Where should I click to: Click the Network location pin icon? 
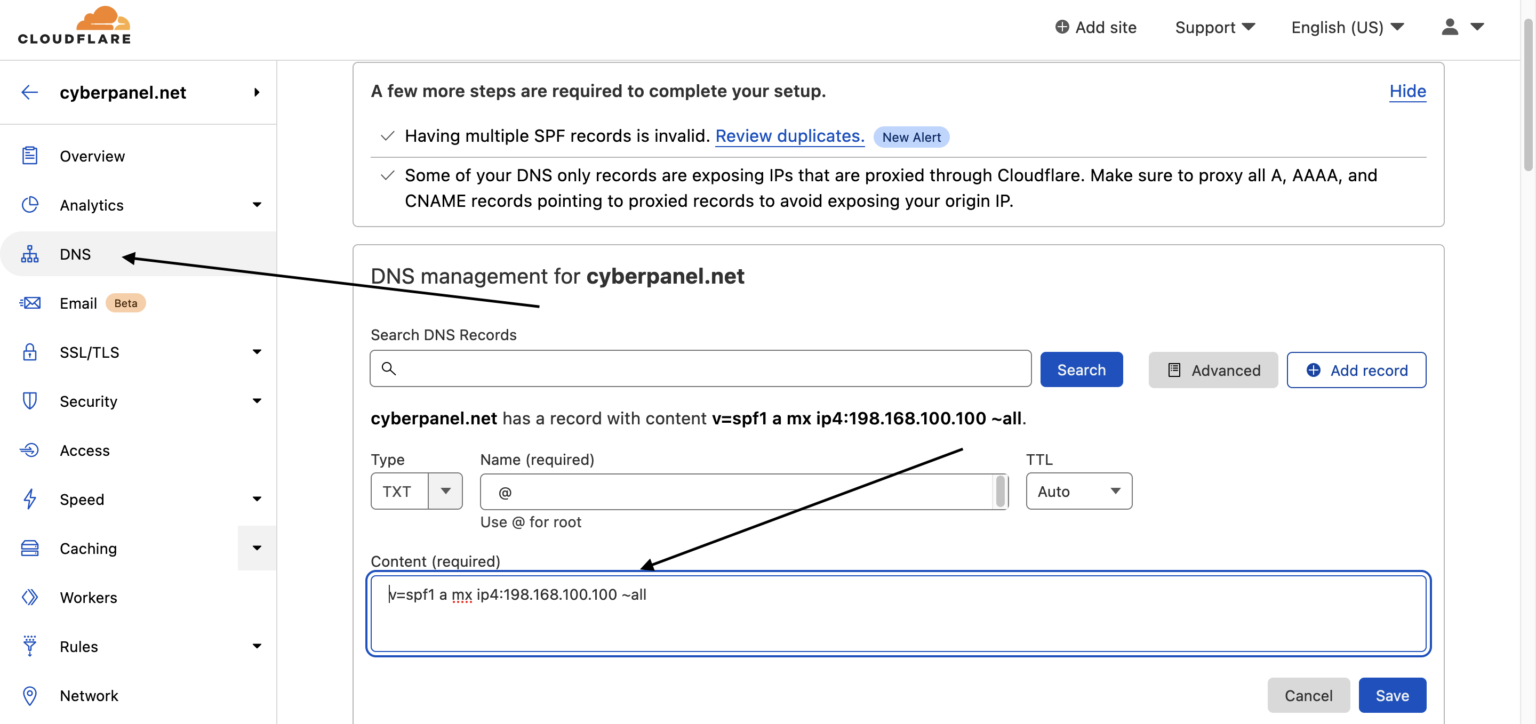pos(30,695)
